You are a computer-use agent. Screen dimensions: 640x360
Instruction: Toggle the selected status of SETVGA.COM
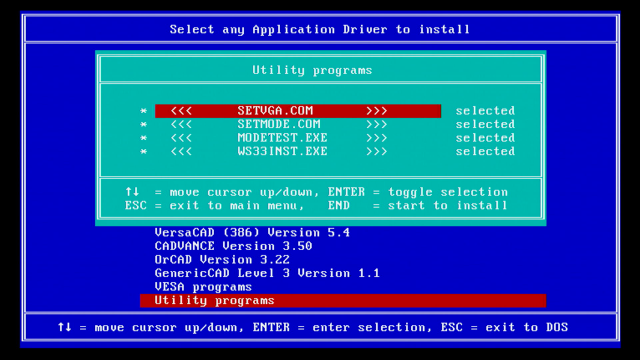tap(485, 111)
